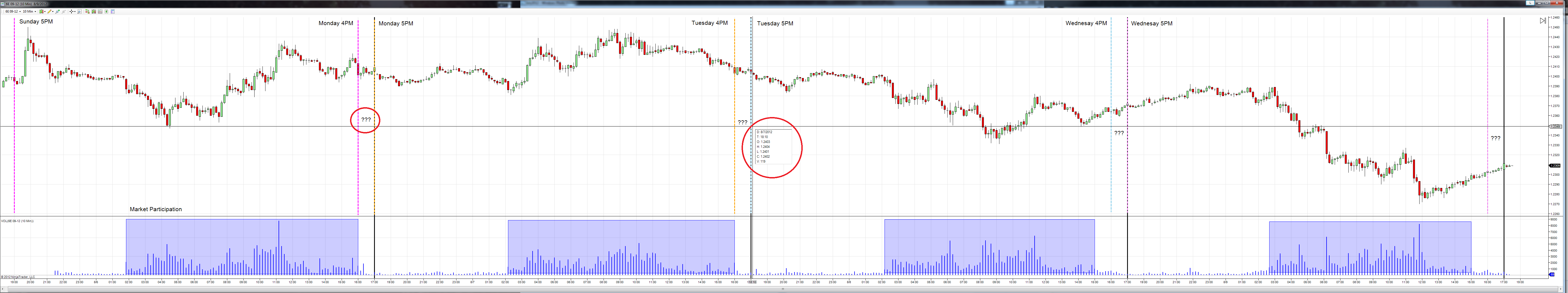Select the Monday 5PM text label
Image resolution: width=1568 pixels, height=293 pixels.
396,23
